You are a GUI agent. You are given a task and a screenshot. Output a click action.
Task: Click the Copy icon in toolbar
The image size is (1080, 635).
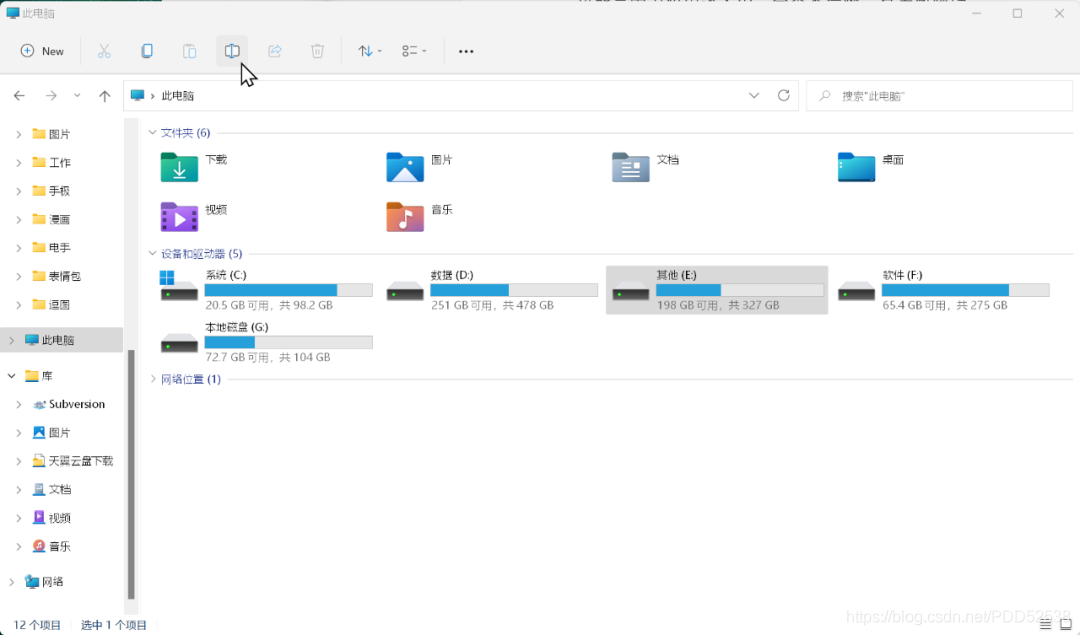tap(147, 51)
